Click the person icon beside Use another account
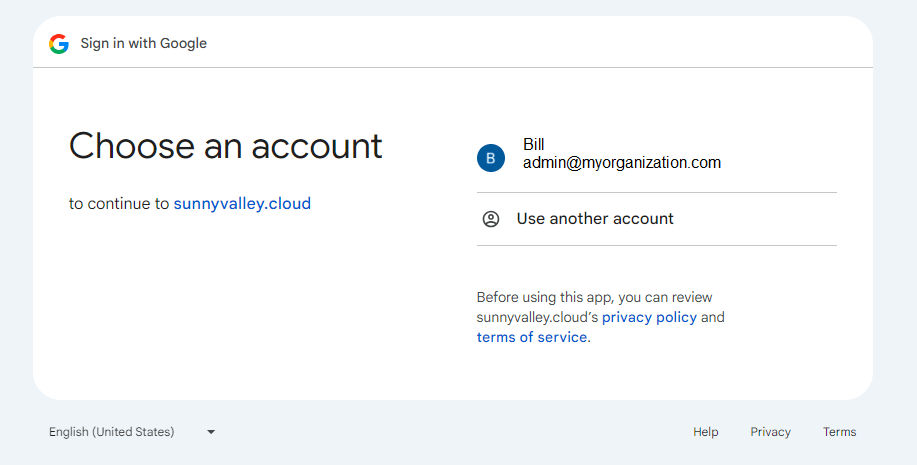 [490, 219]
